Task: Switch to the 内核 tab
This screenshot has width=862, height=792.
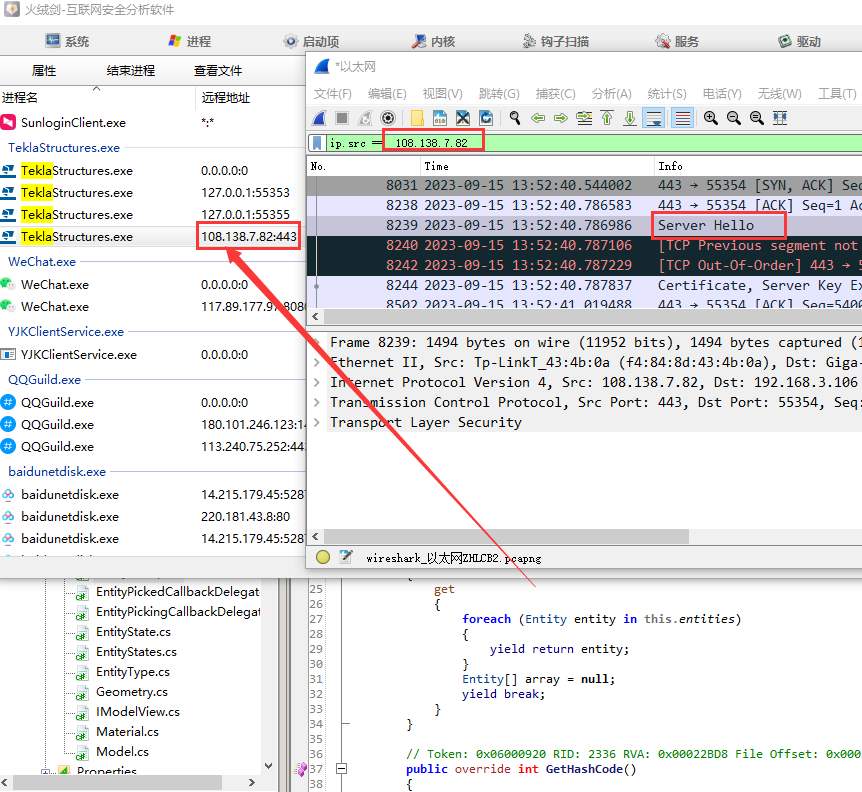Action: pos(434,41)
